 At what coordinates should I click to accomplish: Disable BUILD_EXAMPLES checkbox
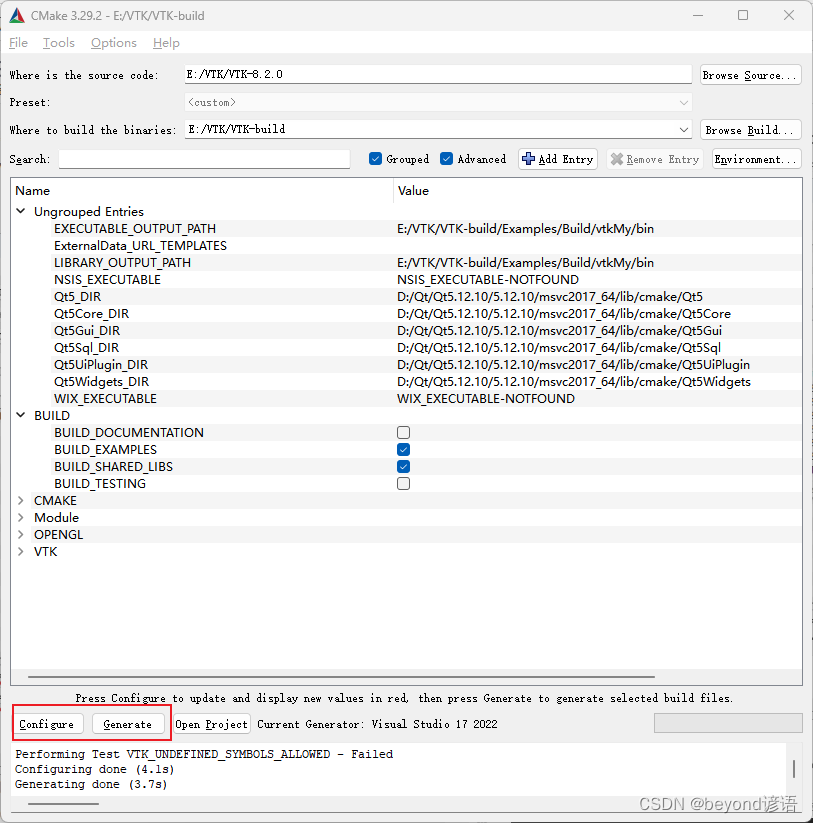pyautogui.click(x=404, y=450)
